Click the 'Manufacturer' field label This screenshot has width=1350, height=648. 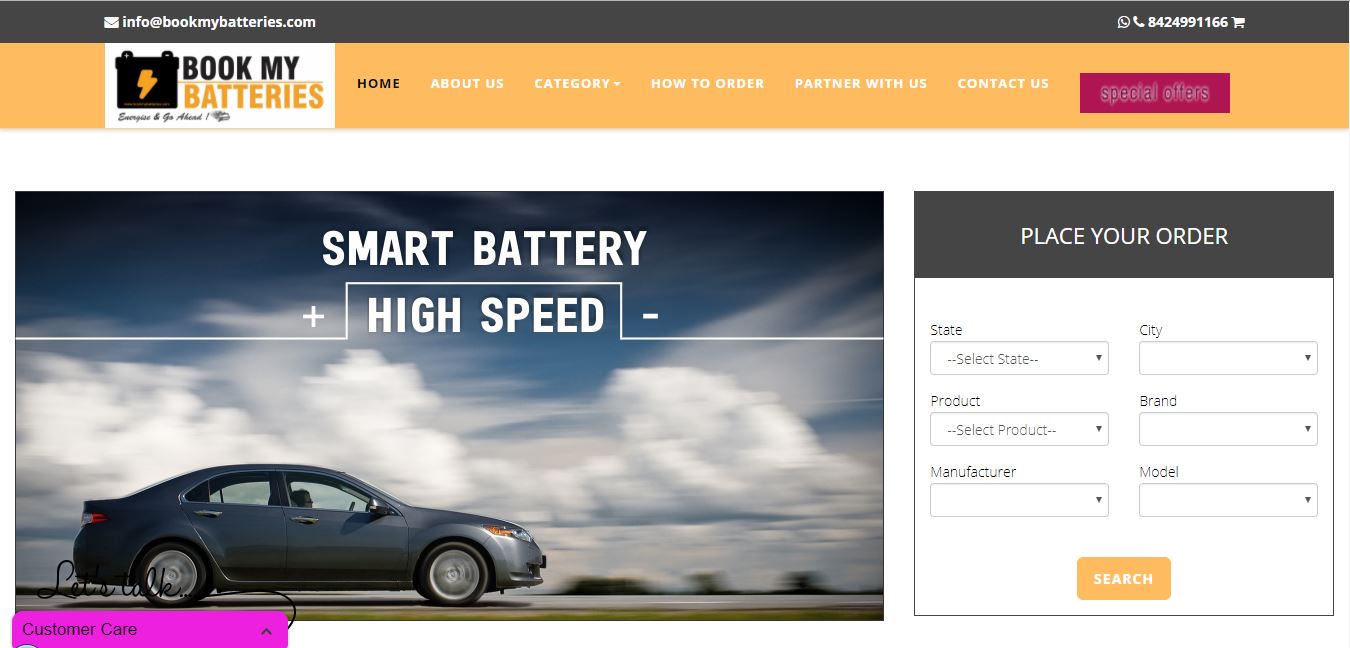[973, 472]
